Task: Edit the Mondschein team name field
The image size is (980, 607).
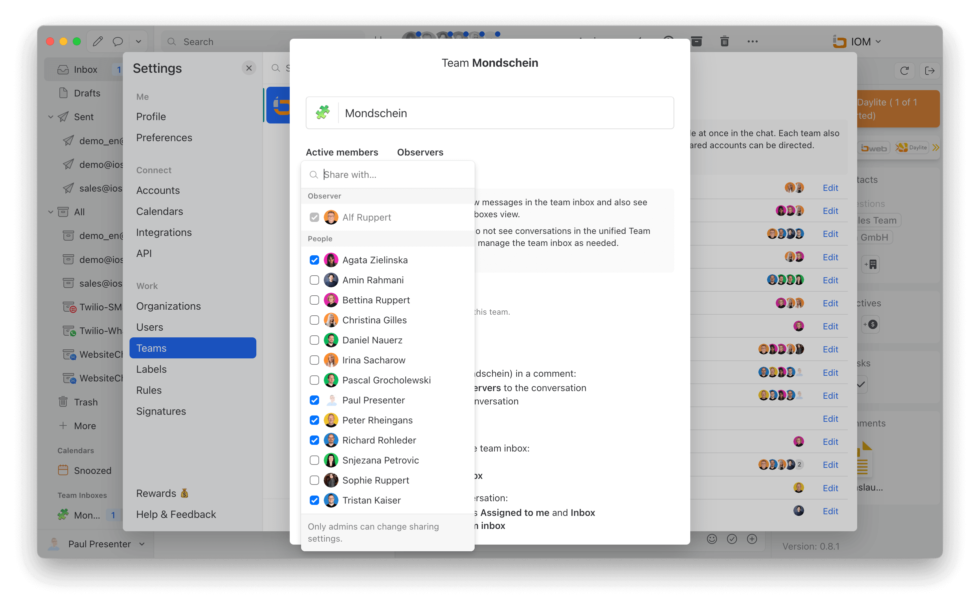Action: 505,113
